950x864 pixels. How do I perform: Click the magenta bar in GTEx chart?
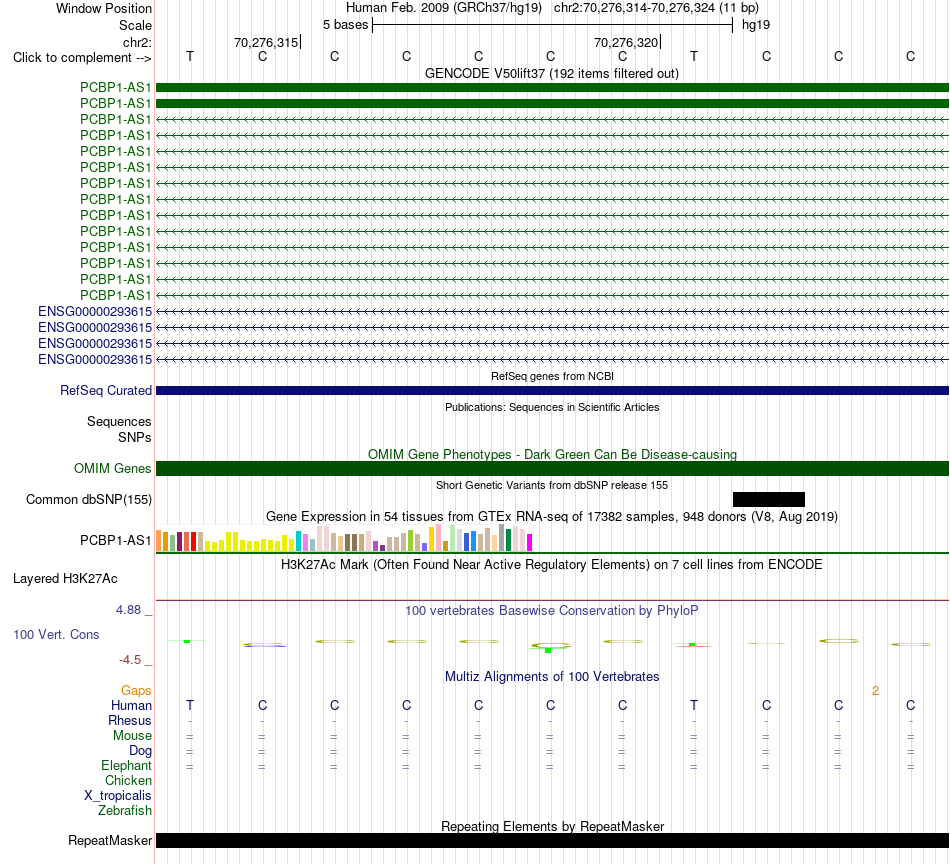pyautogui.click(x=529, y=542)
